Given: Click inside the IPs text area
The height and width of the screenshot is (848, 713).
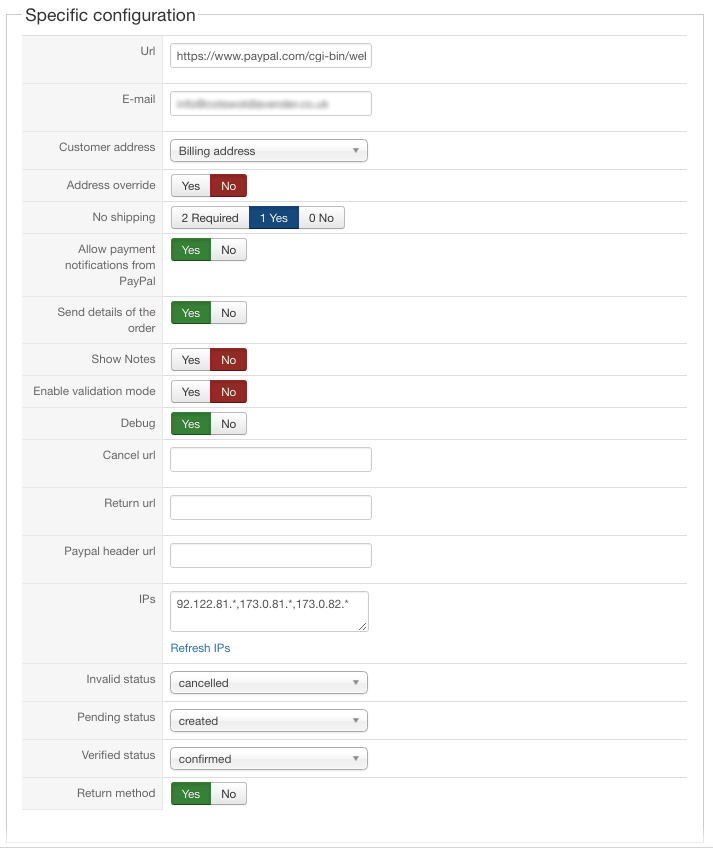Looking at the screenshot, I should pos(269,611).
